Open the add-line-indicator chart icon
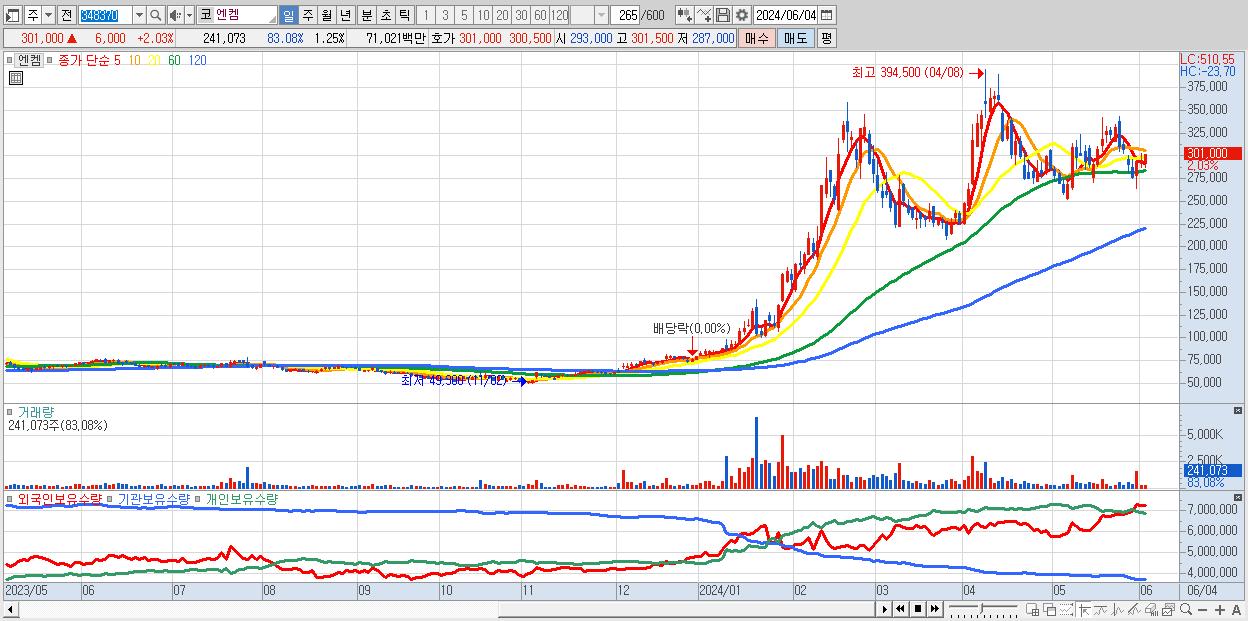The width and height of the screenshot is (1248, 621). [703, 15]
